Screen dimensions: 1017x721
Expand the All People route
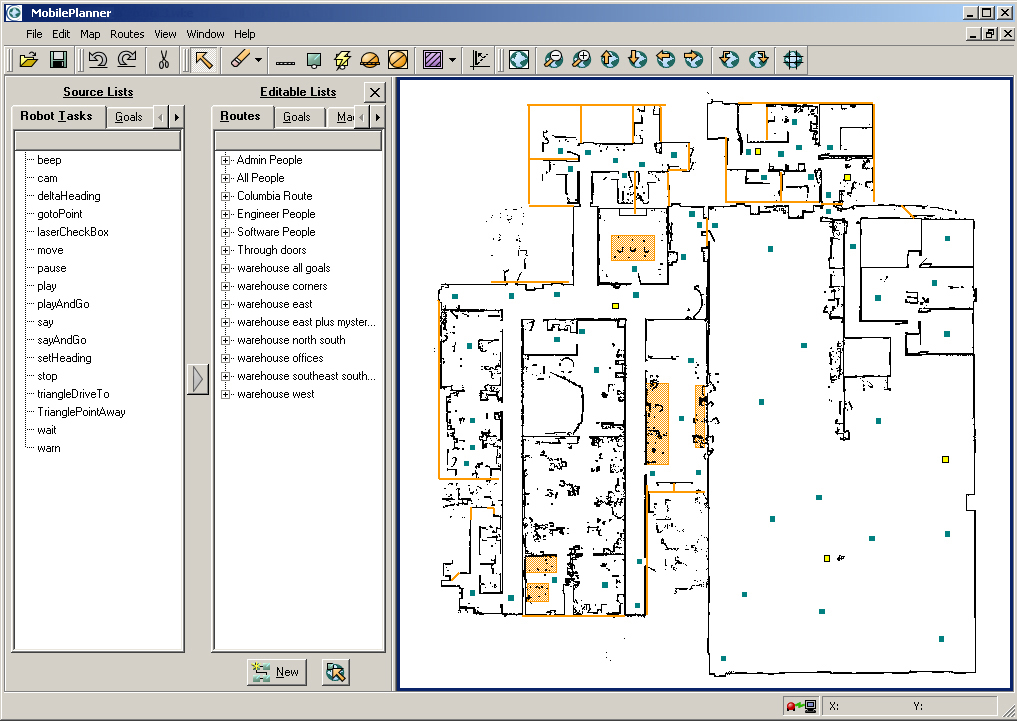tap(226, 178)
